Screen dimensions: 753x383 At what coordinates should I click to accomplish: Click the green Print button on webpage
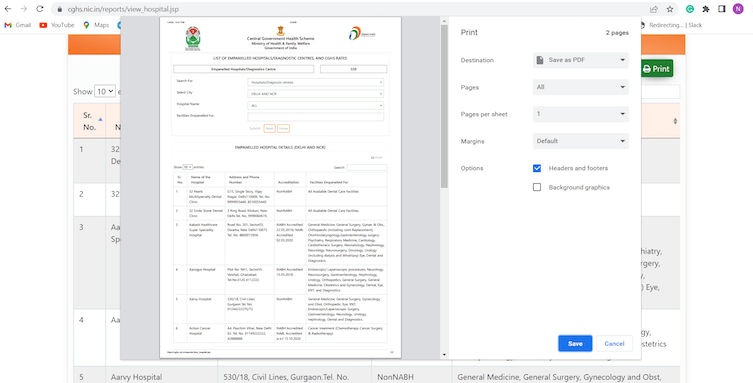(656, 69)
